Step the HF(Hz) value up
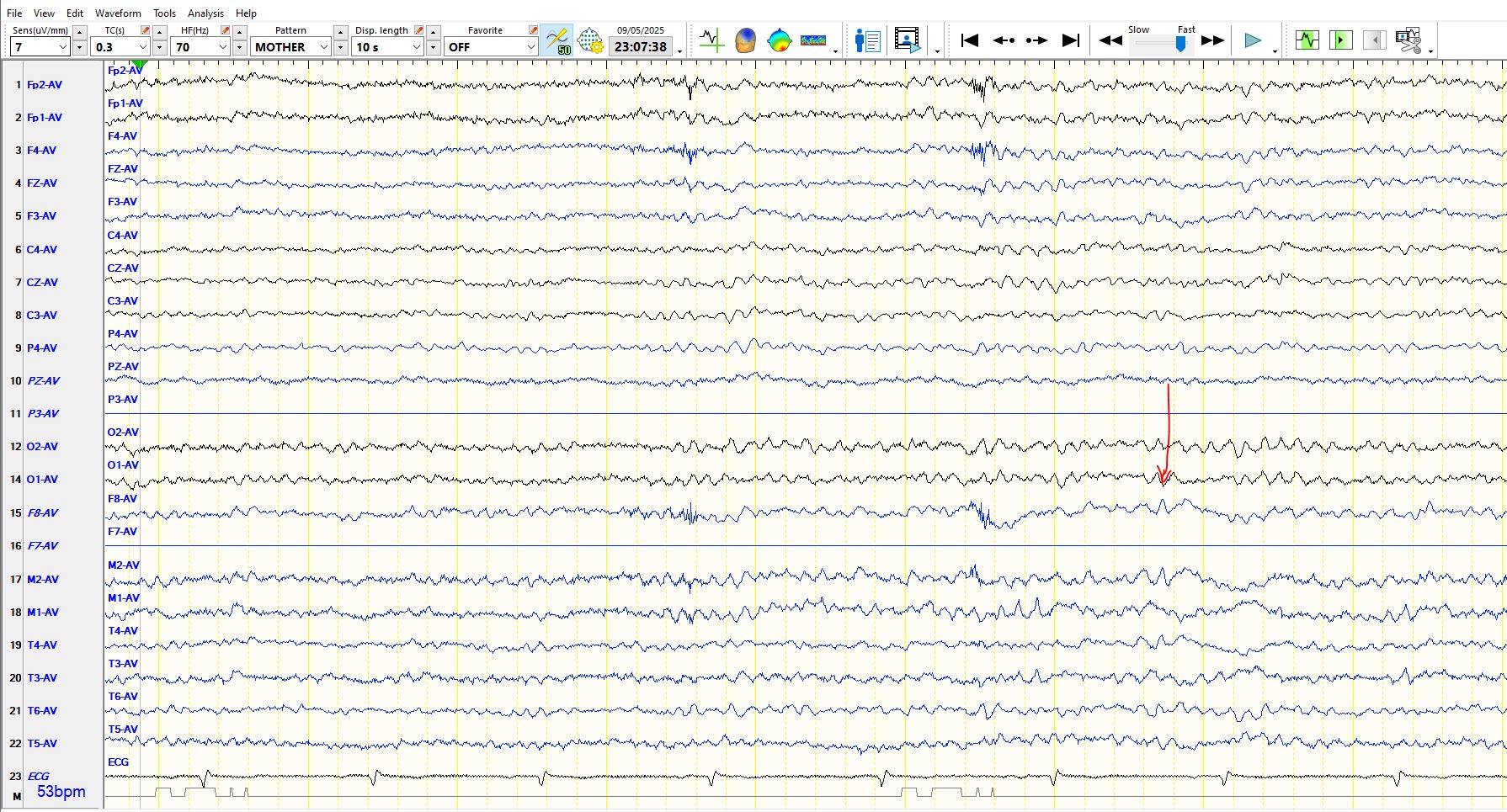The width and height of the screenshot is (1507, 812). 240,32
